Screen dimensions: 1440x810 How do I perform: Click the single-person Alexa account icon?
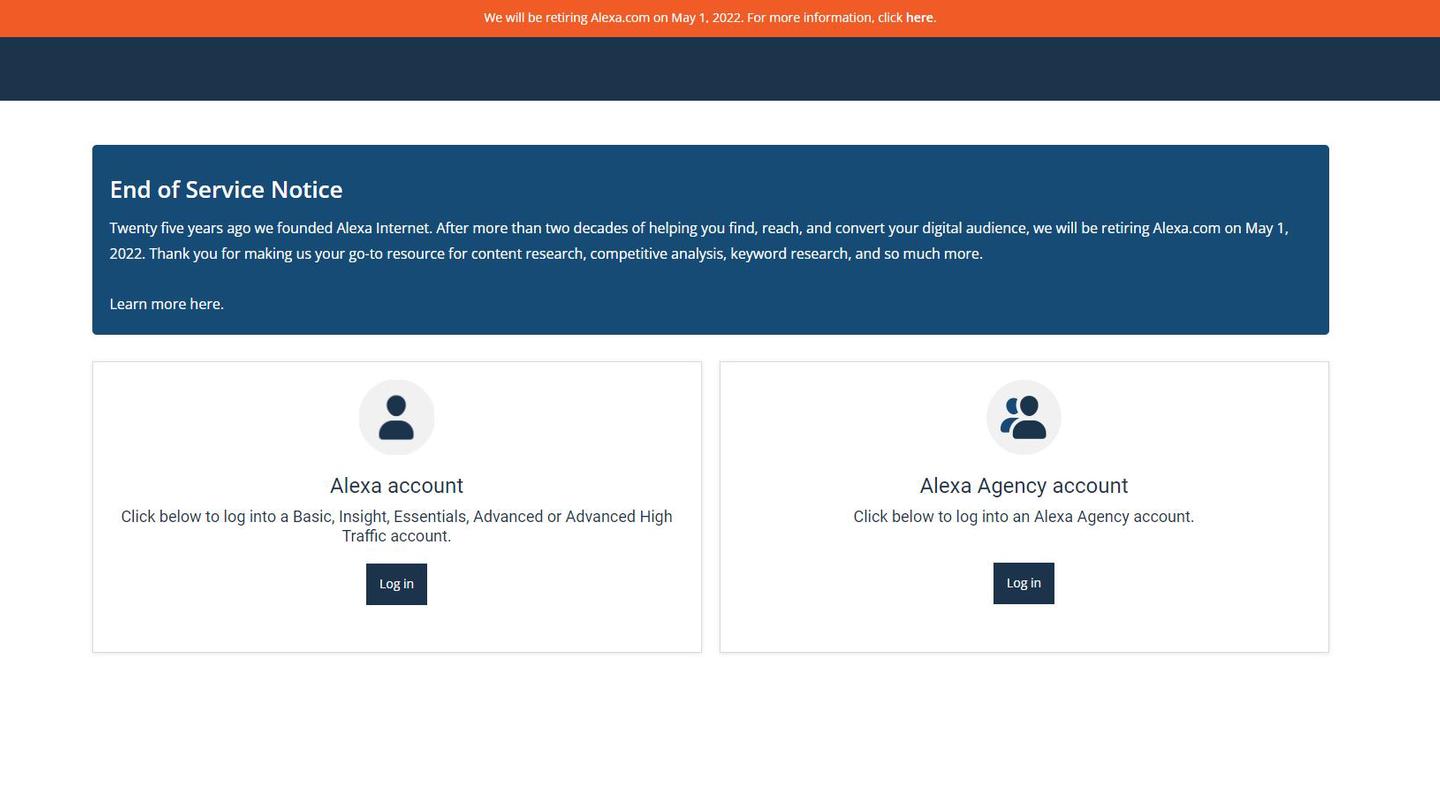[396, 417]
